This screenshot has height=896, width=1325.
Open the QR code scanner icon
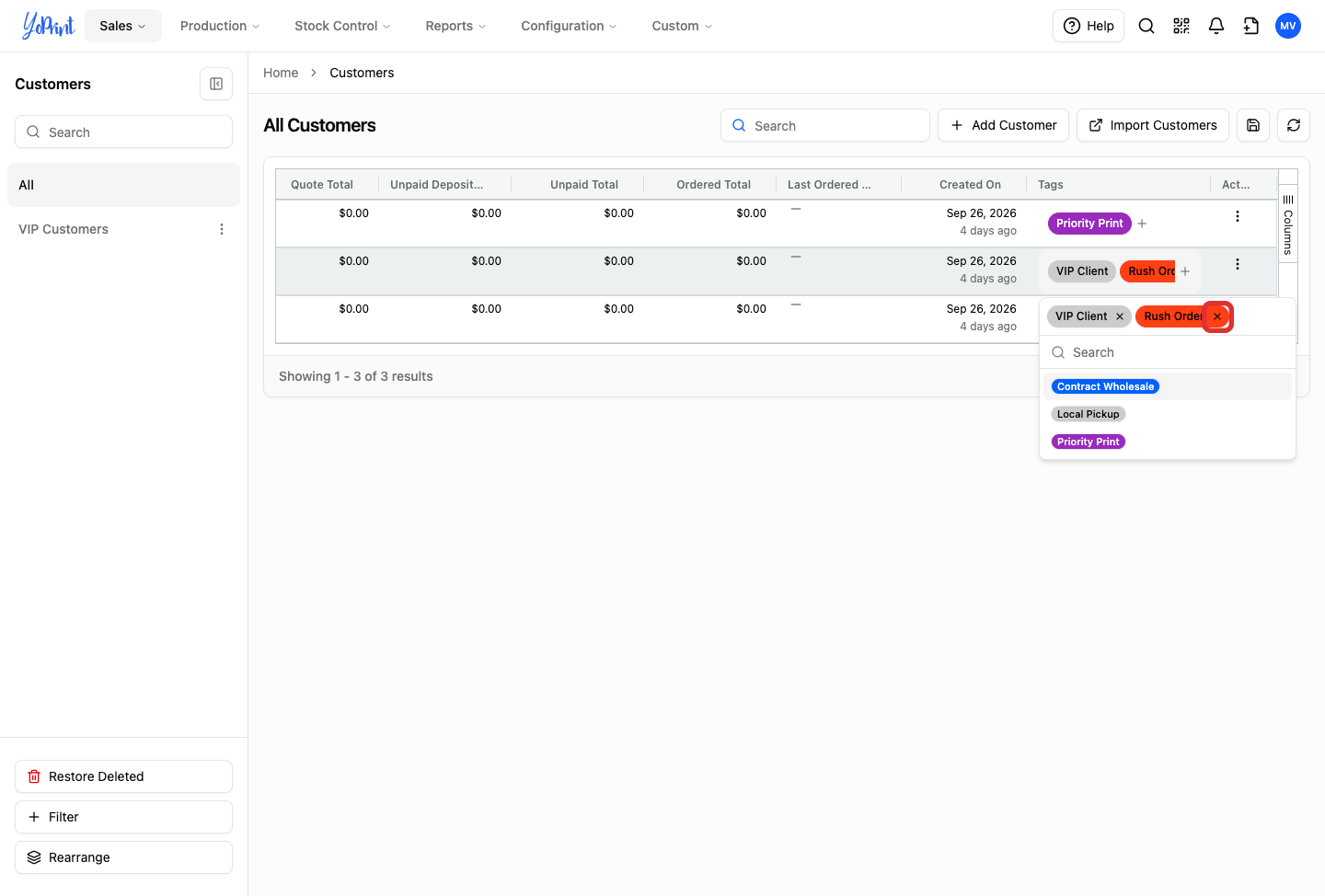click(x=1181, y=26)
